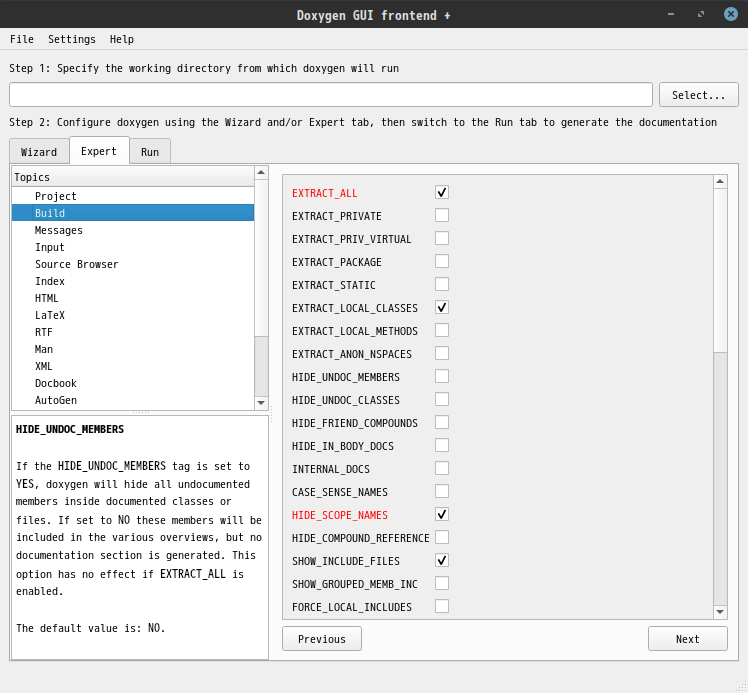Enable EXTRACT_PACKAGE checkbox
748x693 pixels.
coord(442,261)
